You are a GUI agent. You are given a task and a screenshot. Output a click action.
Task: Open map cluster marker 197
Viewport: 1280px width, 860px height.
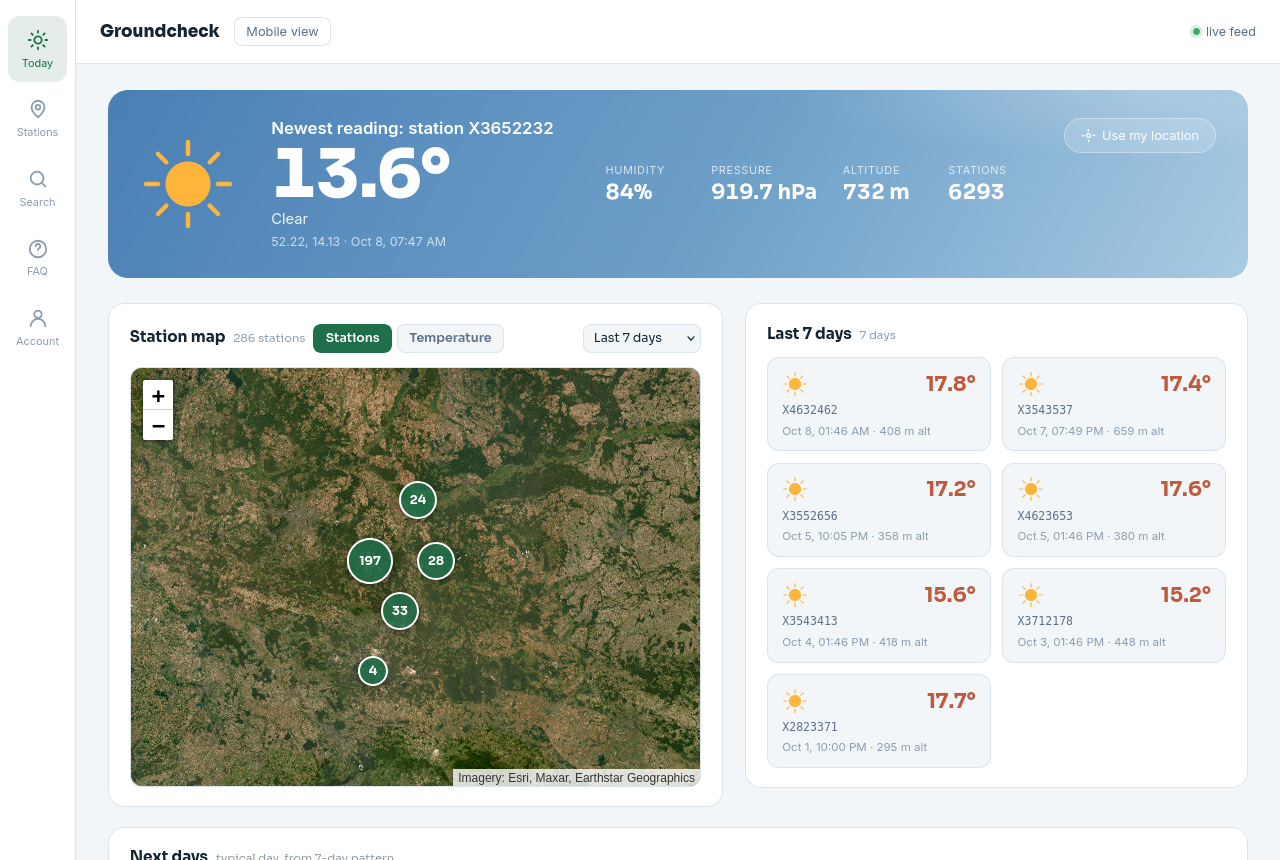point(370,561)
